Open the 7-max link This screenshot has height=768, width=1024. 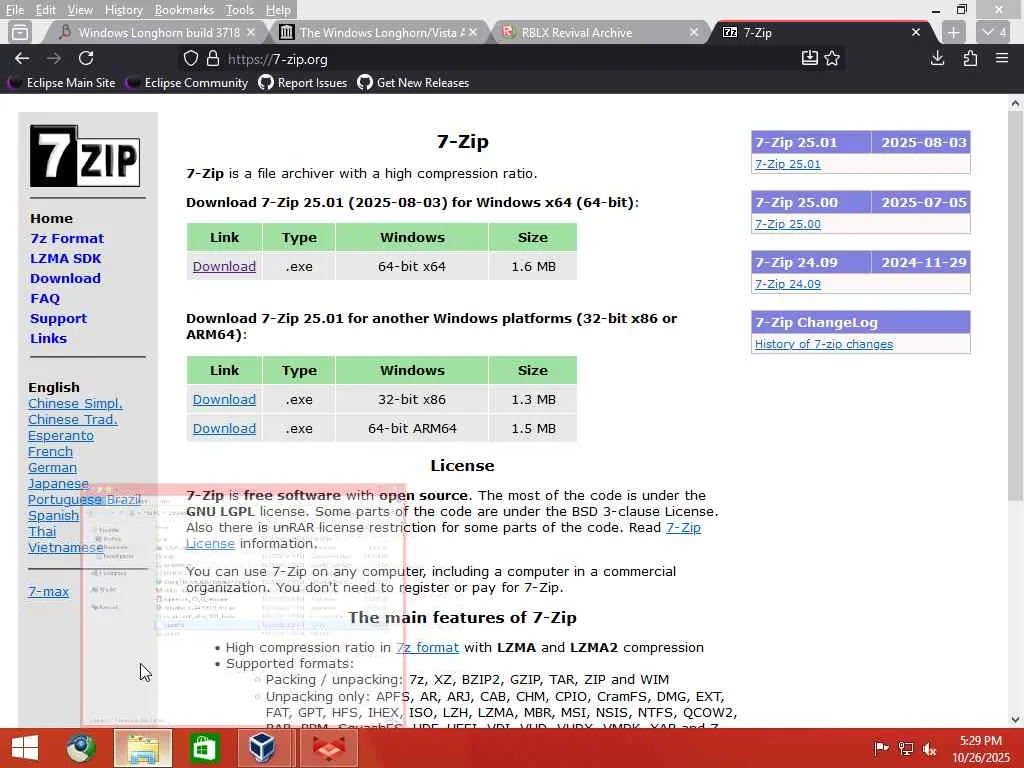(48, 592)
